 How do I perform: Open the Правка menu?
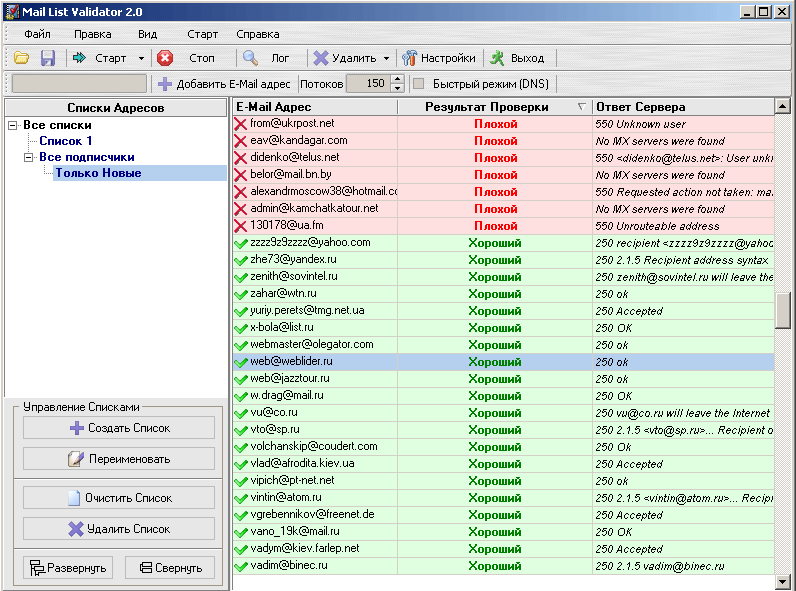coord(92,34)
